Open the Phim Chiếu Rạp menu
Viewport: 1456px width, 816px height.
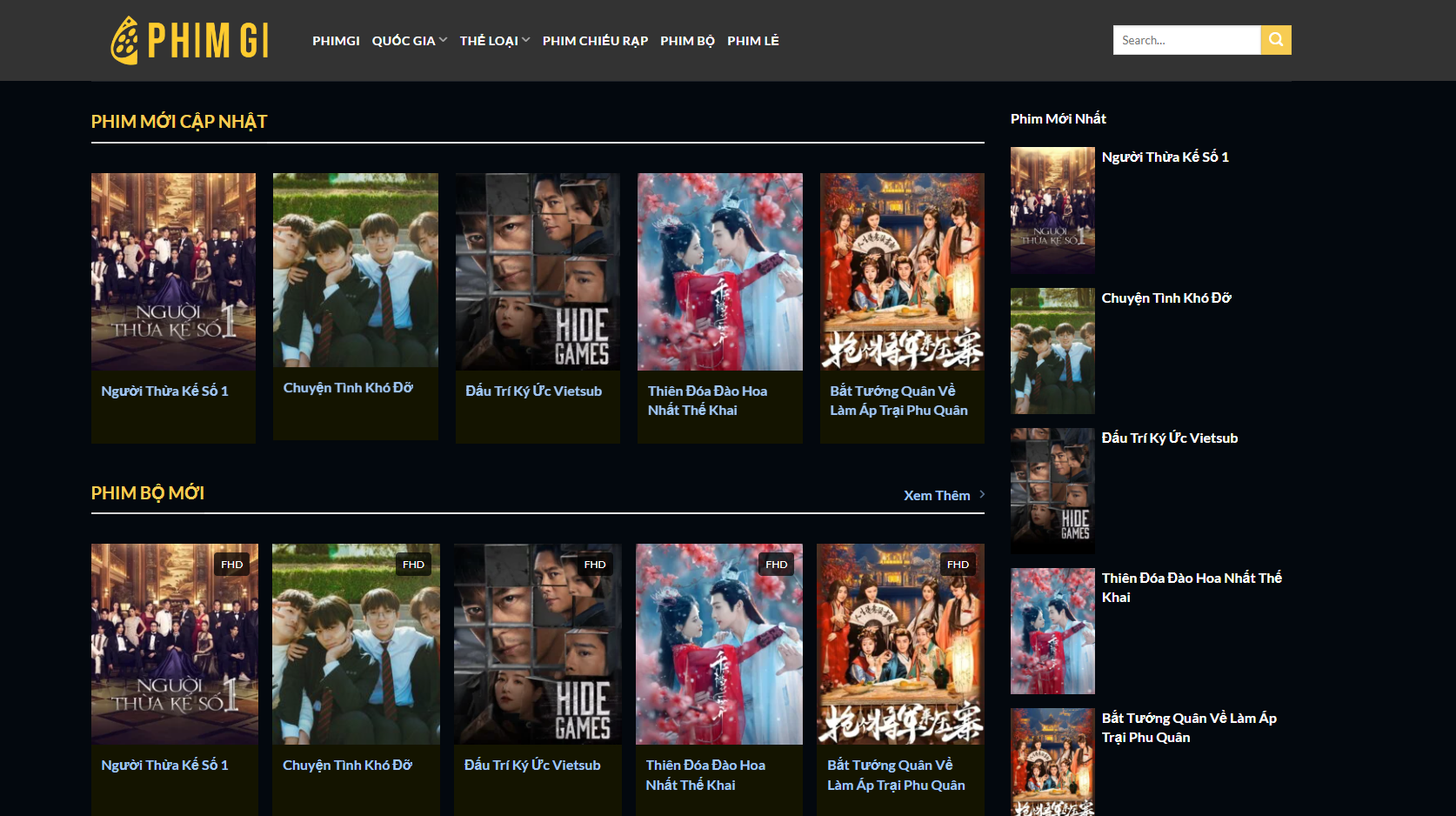tap(595, 41)
